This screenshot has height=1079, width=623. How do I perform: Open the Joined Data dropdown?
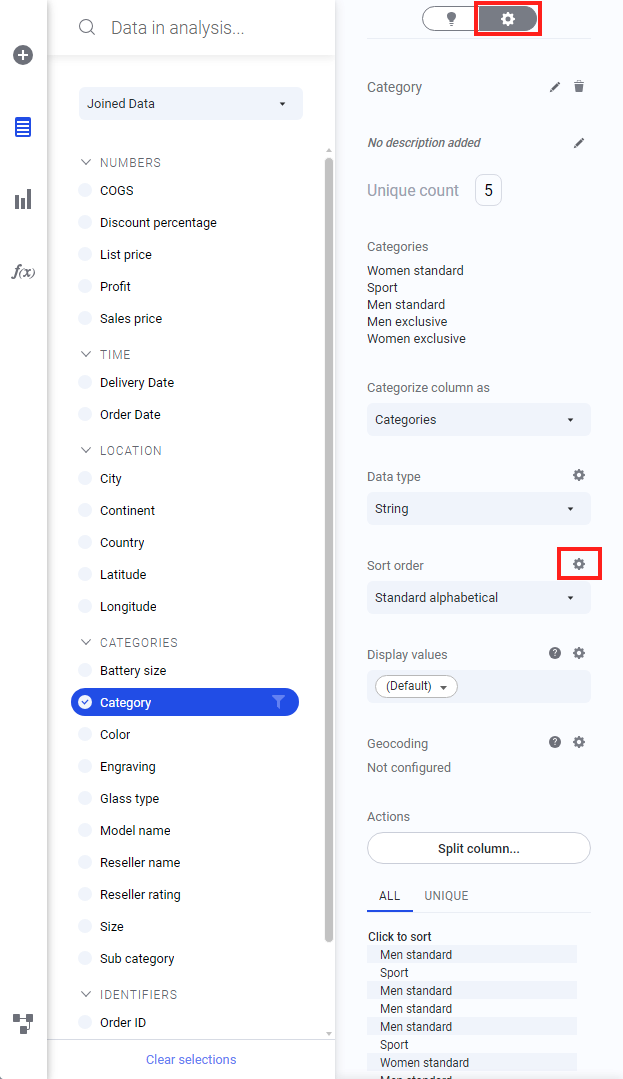pos(190,104)
